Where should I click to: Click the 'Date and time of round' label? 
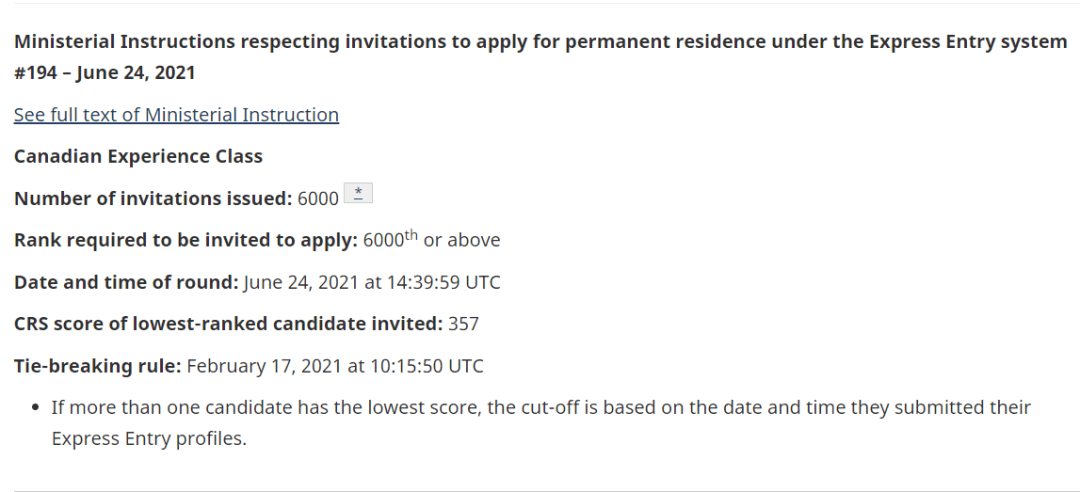click(126, 283)
